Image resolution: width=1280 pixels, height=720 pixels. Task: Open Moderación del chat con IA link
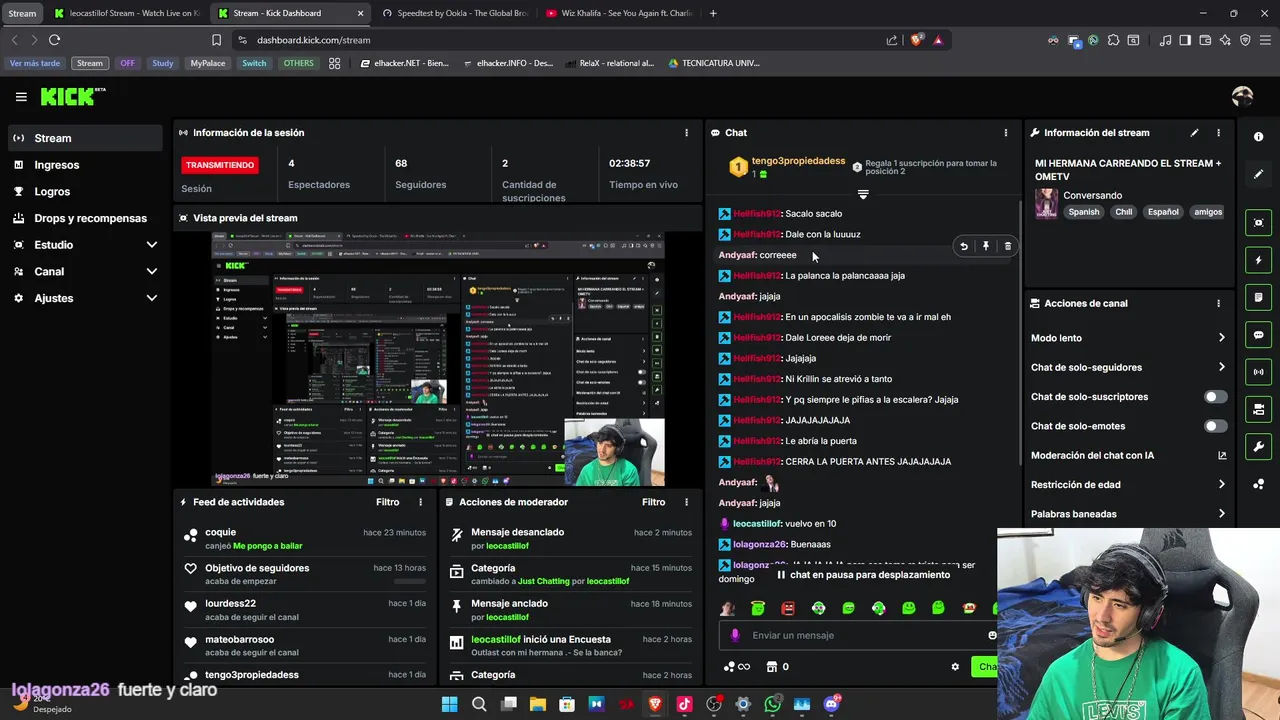click(1128, 455)
